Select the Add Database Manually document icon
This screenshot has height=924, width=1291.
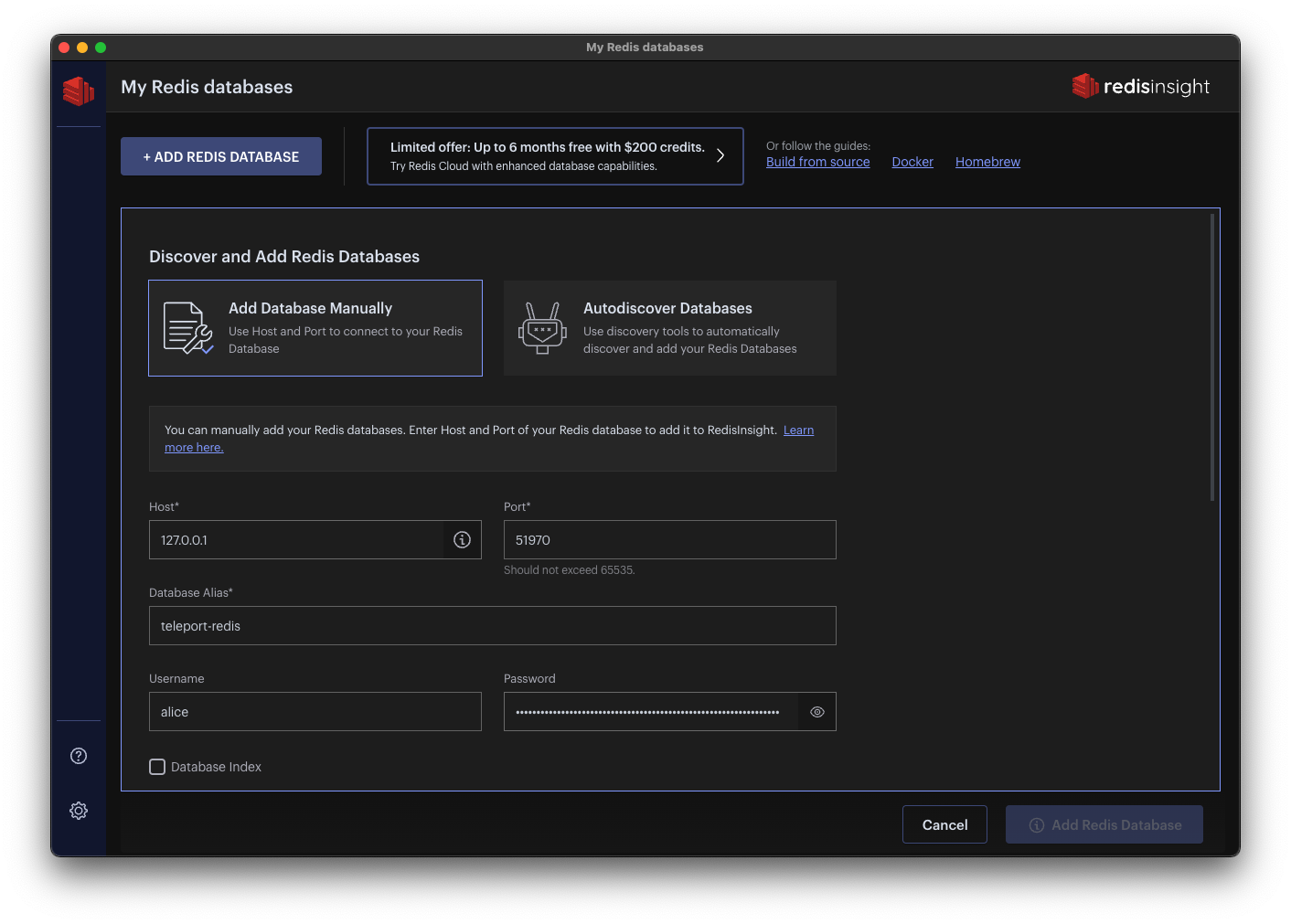tap(187, 327)
